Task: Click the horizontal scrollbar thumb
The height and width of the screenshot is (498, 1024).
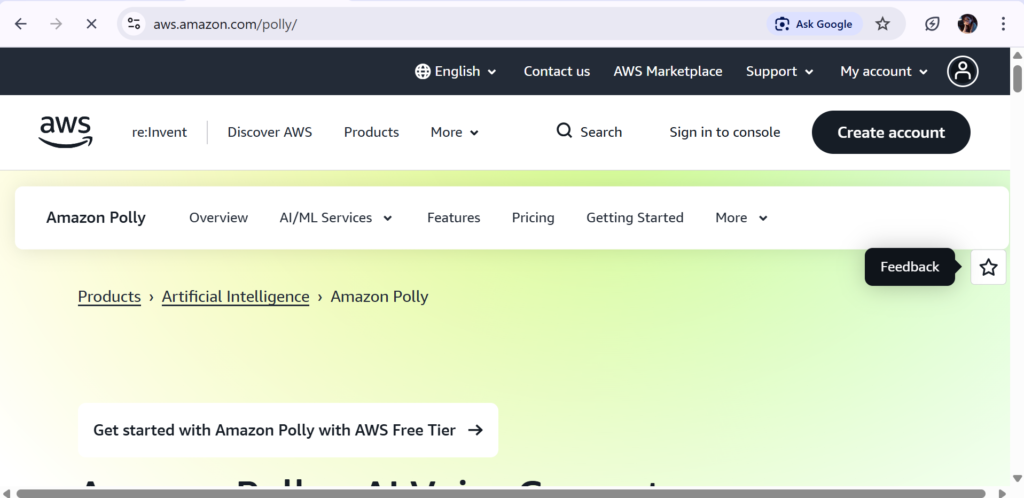Action: coord(500,493)
